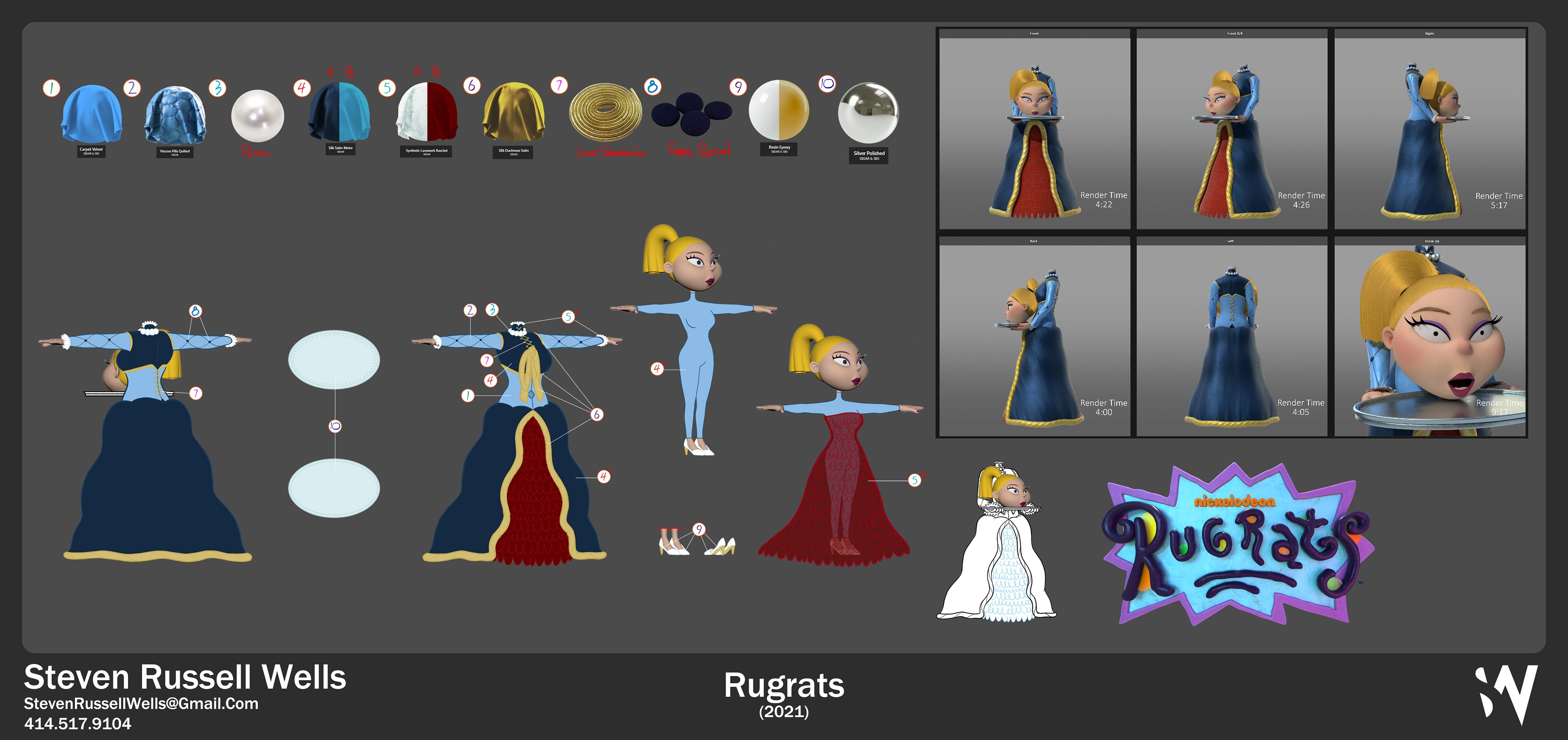Select the Silver Polished chrome sphere
The height and width of the screenshot is (740, 1568).
(x=868, y=113)
